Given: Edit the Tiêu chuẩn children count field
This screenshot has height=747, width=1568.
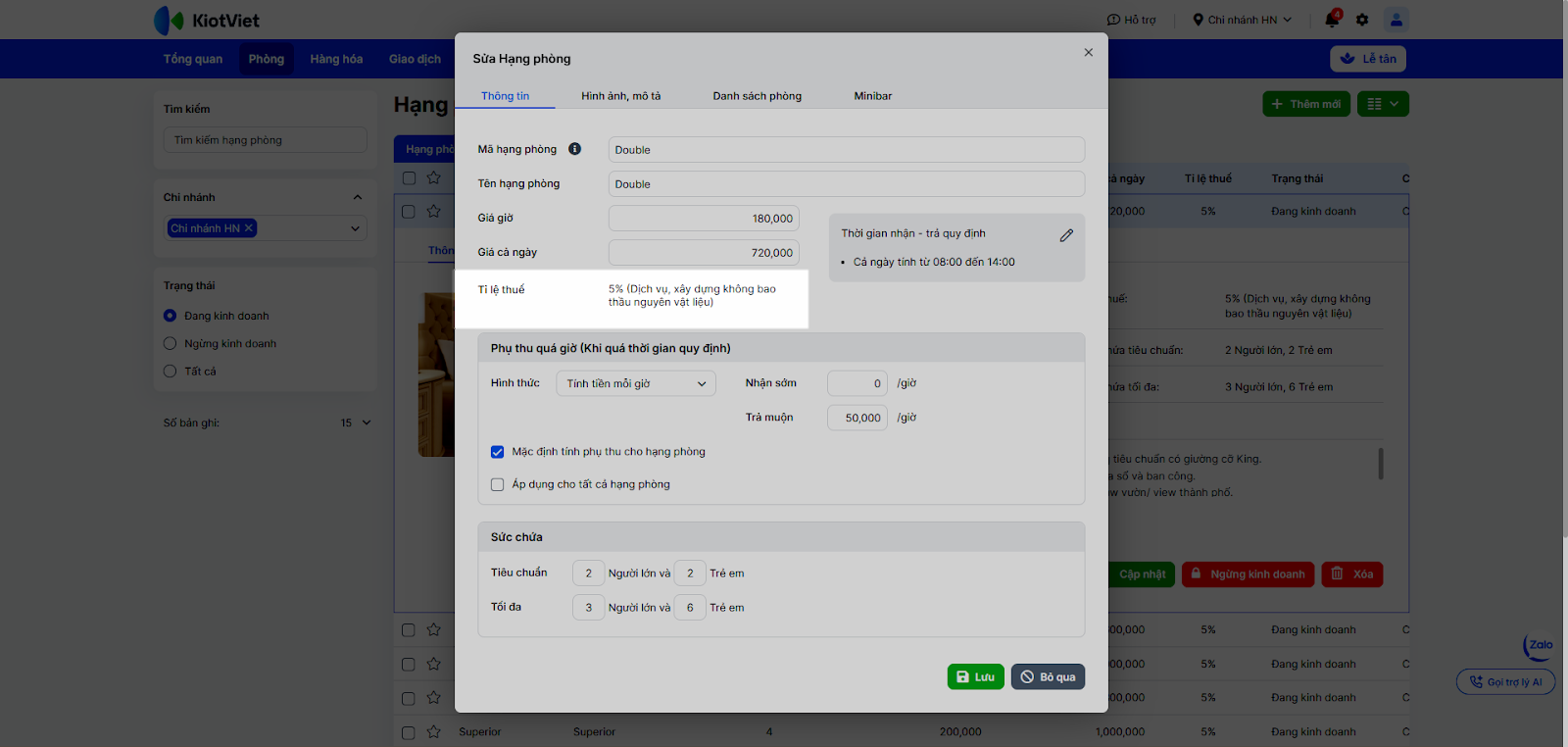Looking at the screenshot, I should [x=690, y=573].
